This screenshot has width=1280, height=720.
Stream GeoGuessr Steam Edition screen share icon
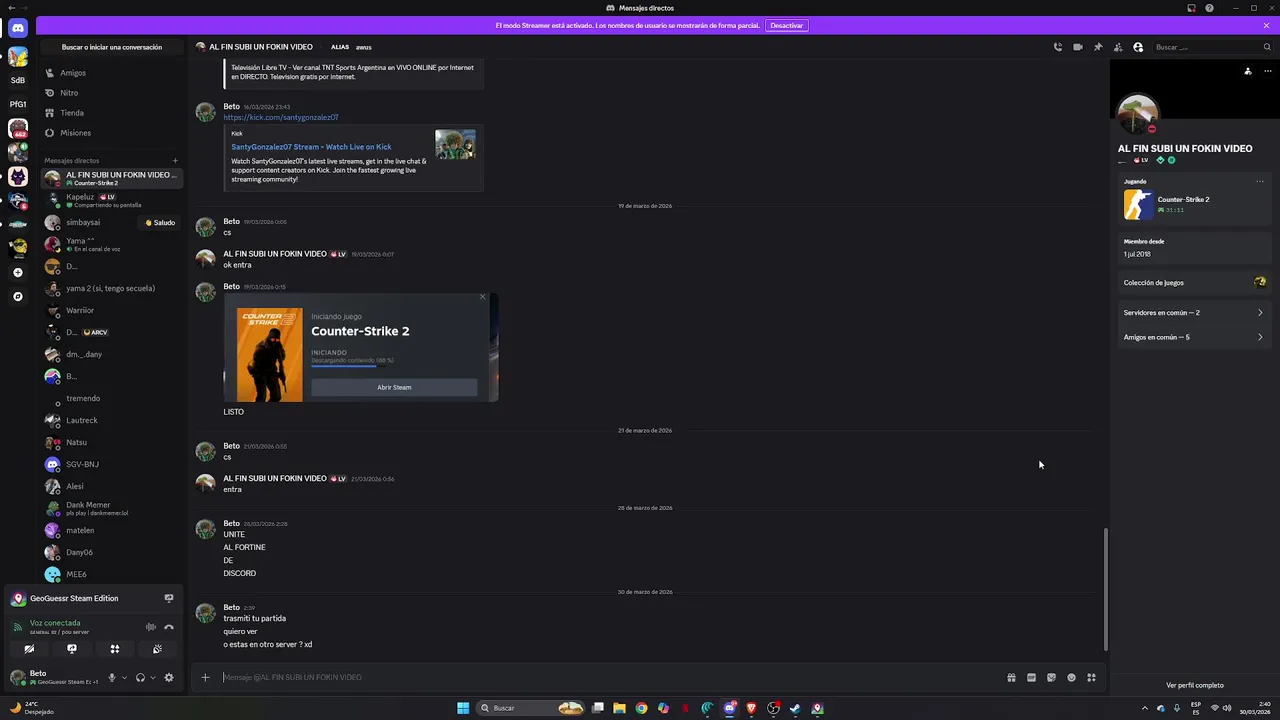click(168, 598)
